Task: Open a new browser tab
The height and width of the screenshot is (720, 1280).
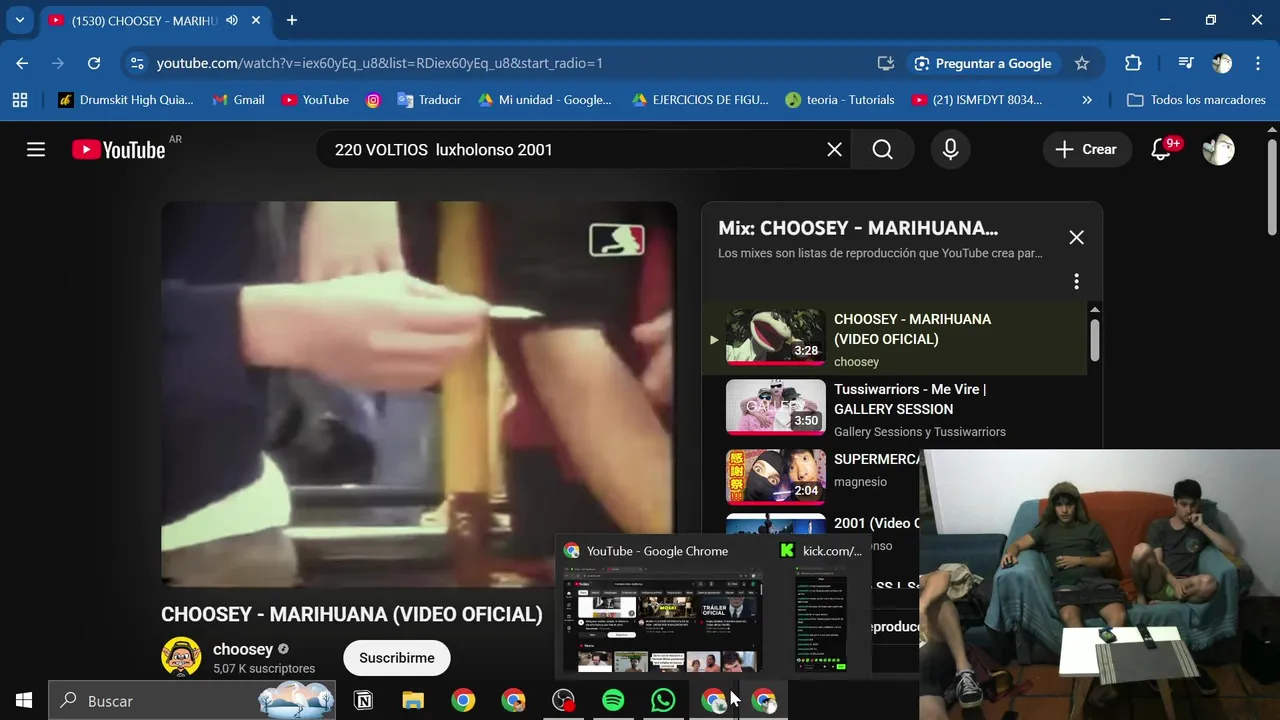Action: (x=292, y=20)
